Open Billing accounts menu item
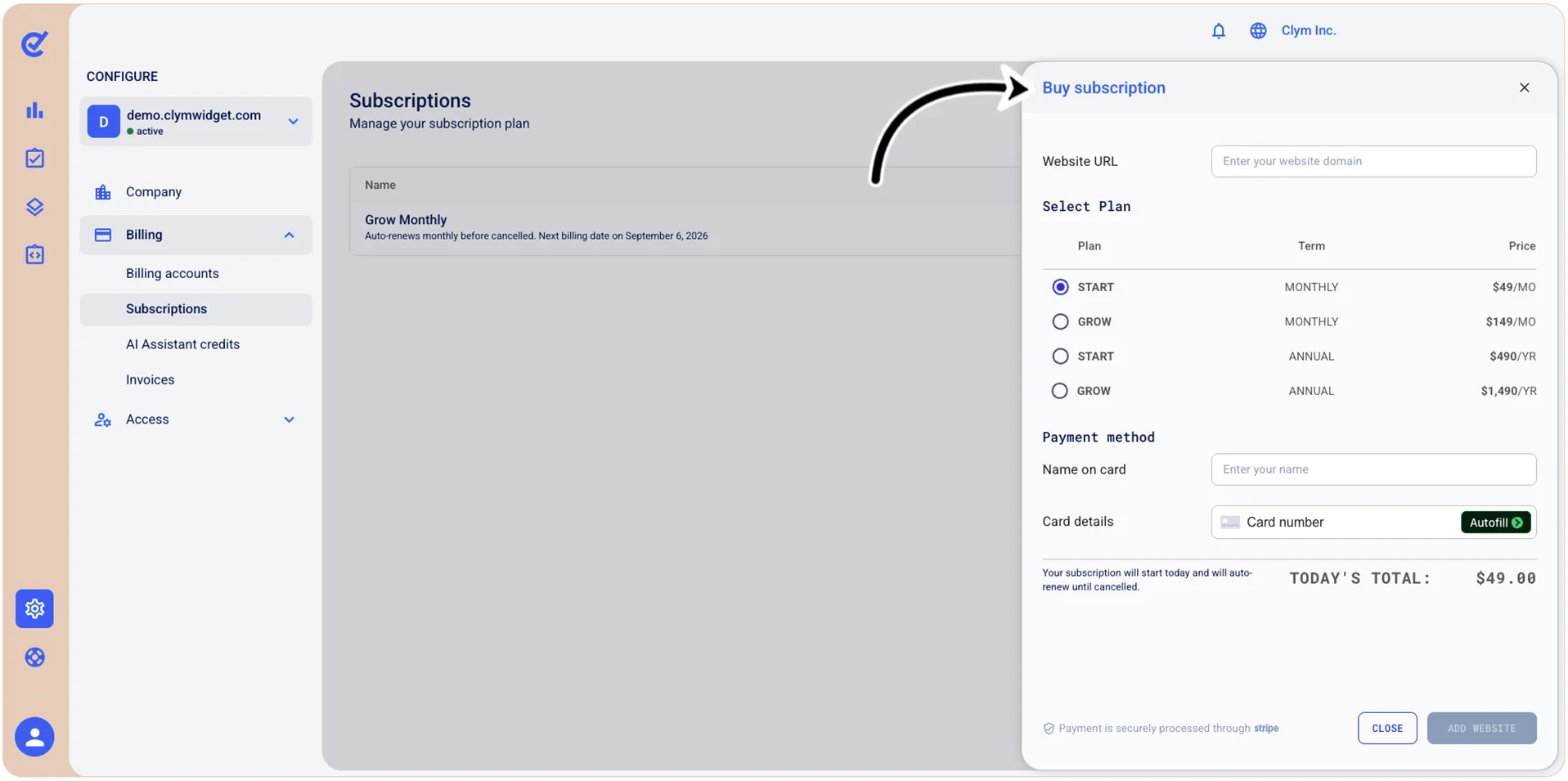Screen dimensions: 1568x781 click(172, 273)
